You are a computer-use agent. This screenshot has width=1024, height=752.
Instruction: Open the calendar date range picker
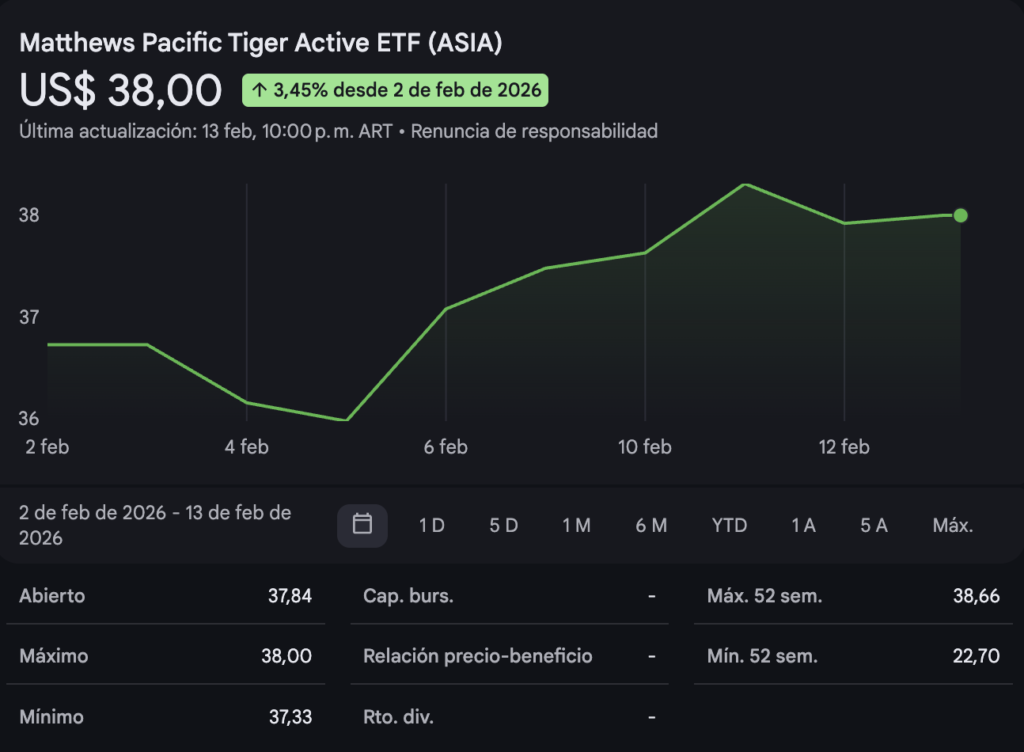(x=362, y=525)
